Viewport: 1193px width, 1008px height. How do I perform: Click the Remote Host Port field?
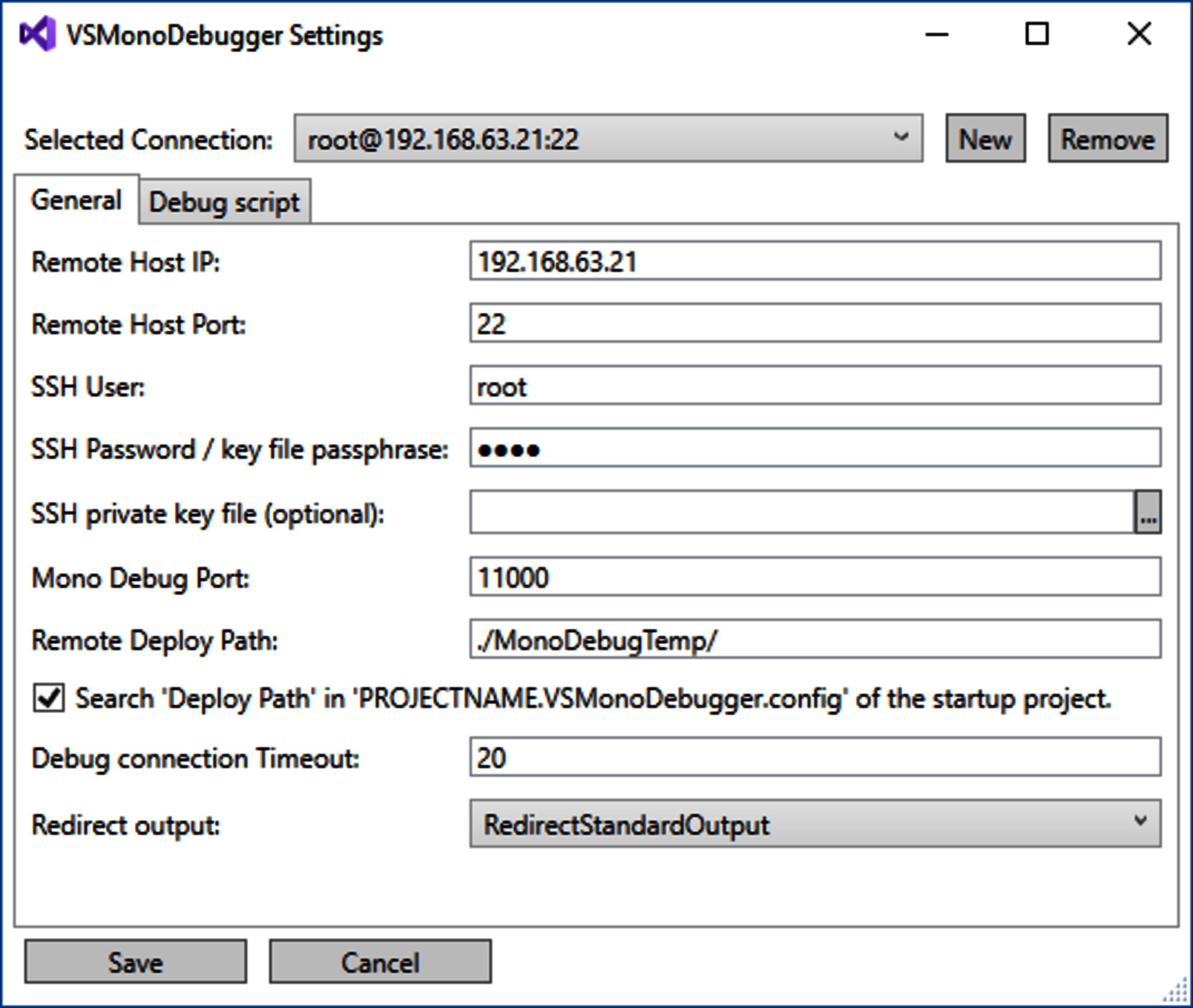click(815, 323)
